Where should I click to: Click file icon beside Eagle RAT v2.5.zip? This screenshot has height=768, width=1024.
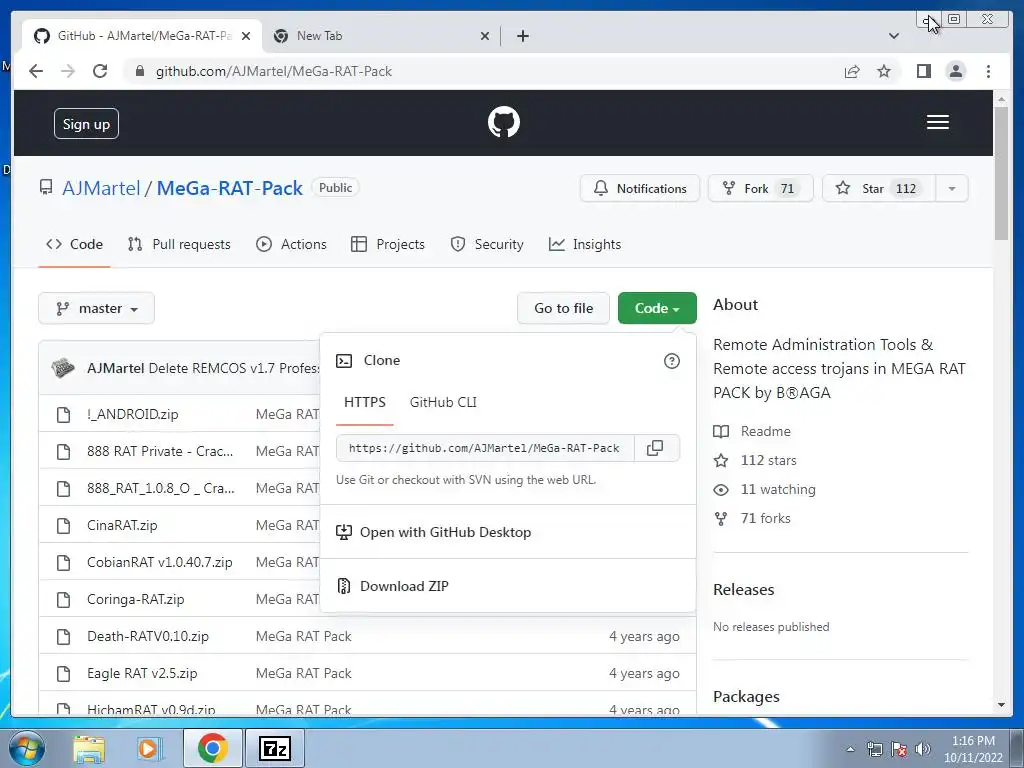pos(63,673)
